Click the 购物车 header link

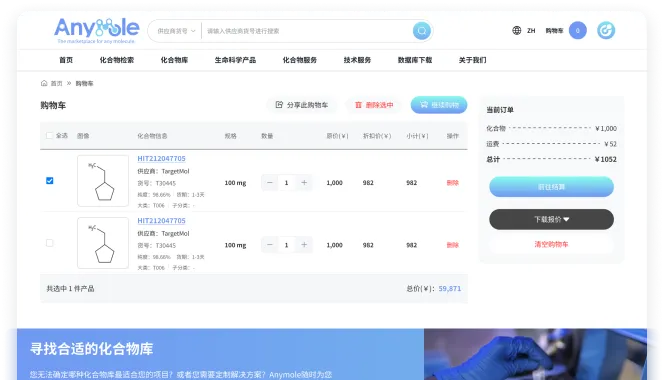tap(554, 31)
